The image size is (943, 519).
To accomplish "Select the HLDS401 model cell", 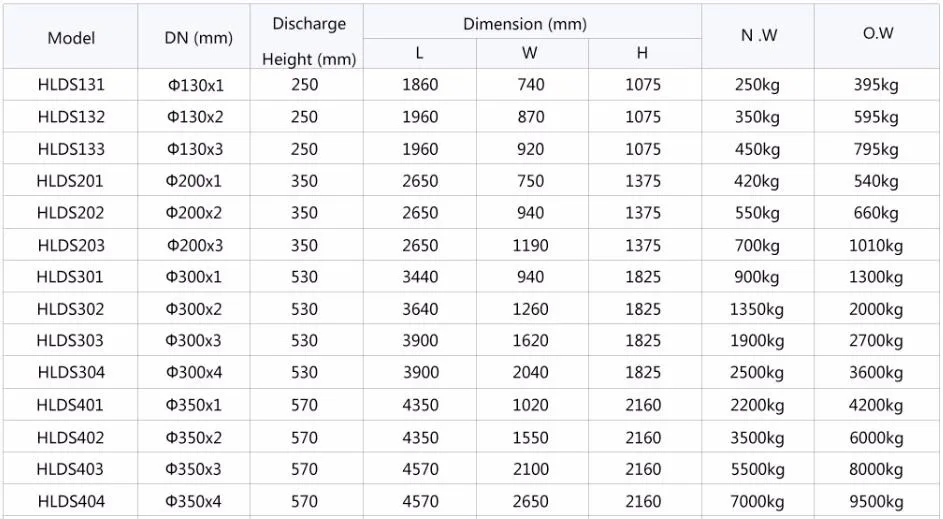I will [x=70, y=405].
